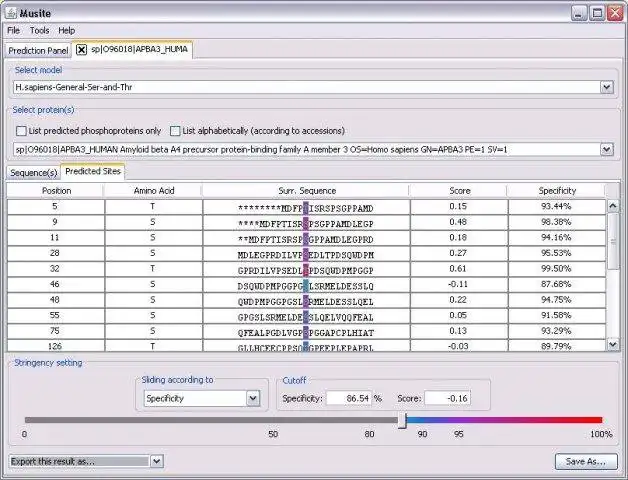Close the sp|O96018|APBA3_HUMA tab with X icon
Viewport: 628px width, 480px height.
click(x=81, y=50)
